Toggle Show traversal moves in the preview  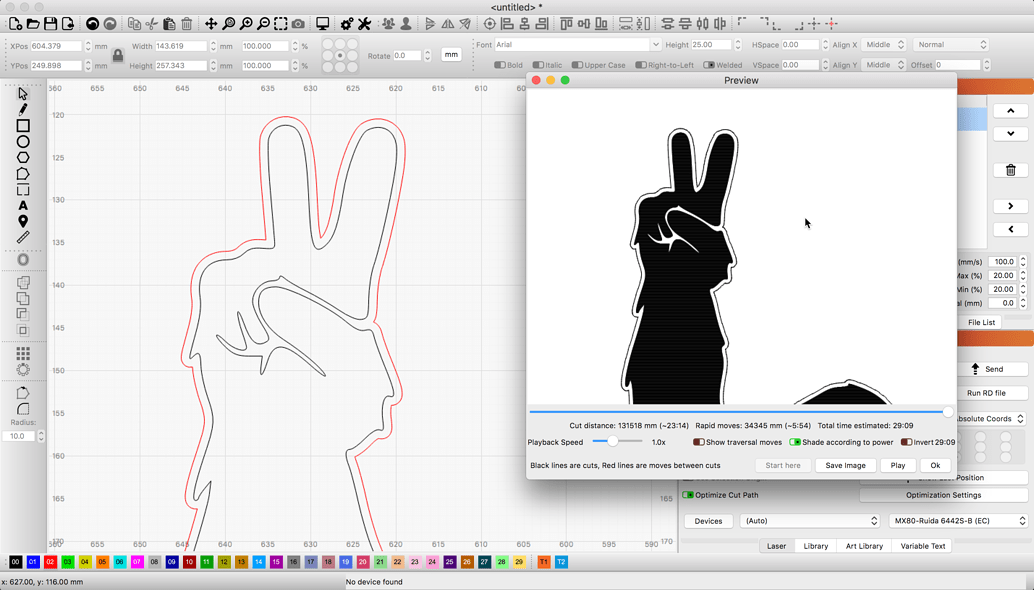point(698,442)
